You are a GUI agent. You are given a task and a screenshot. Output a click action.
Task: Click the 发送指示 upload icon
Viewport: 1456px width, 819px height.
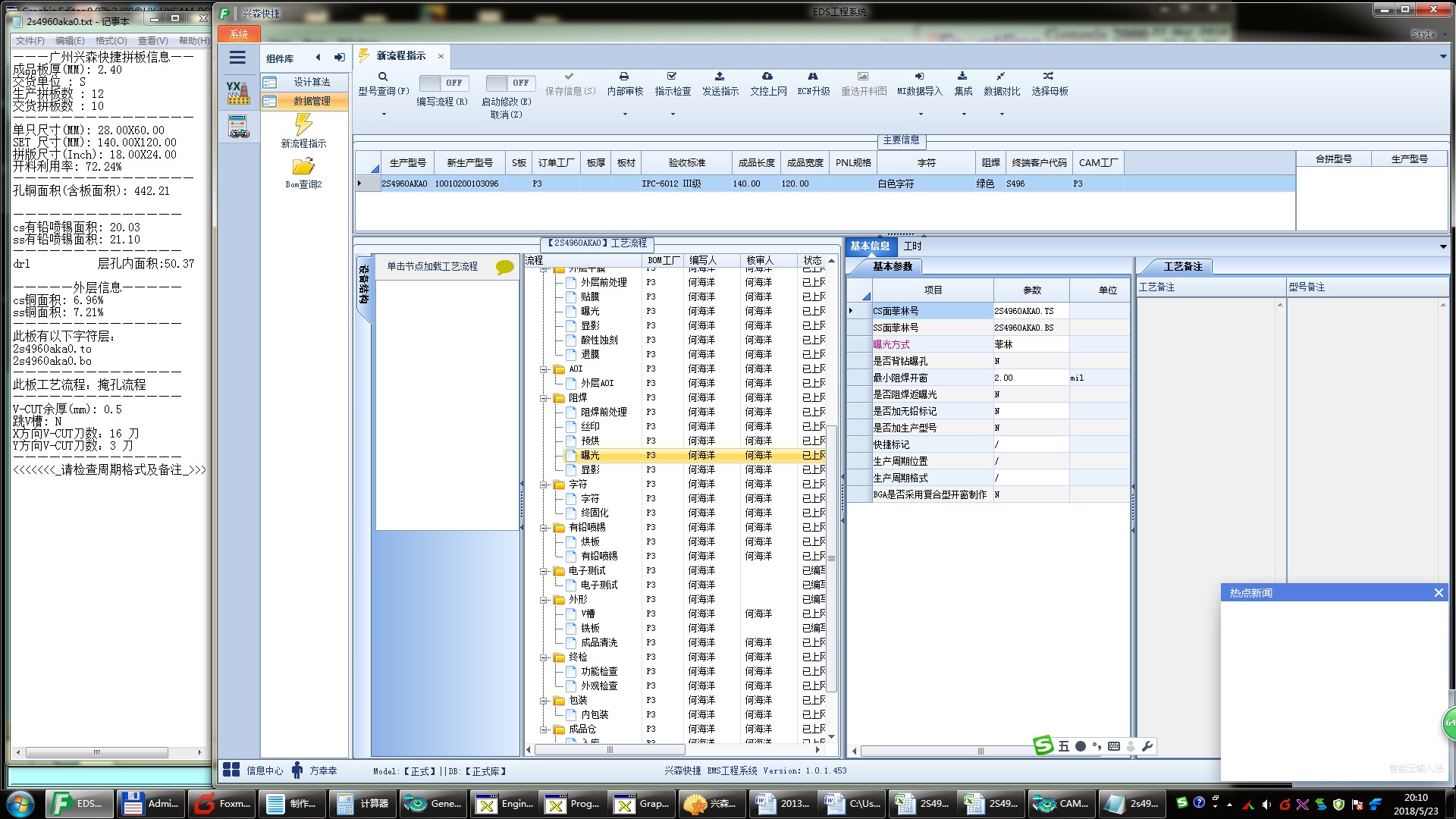[720, 77]
